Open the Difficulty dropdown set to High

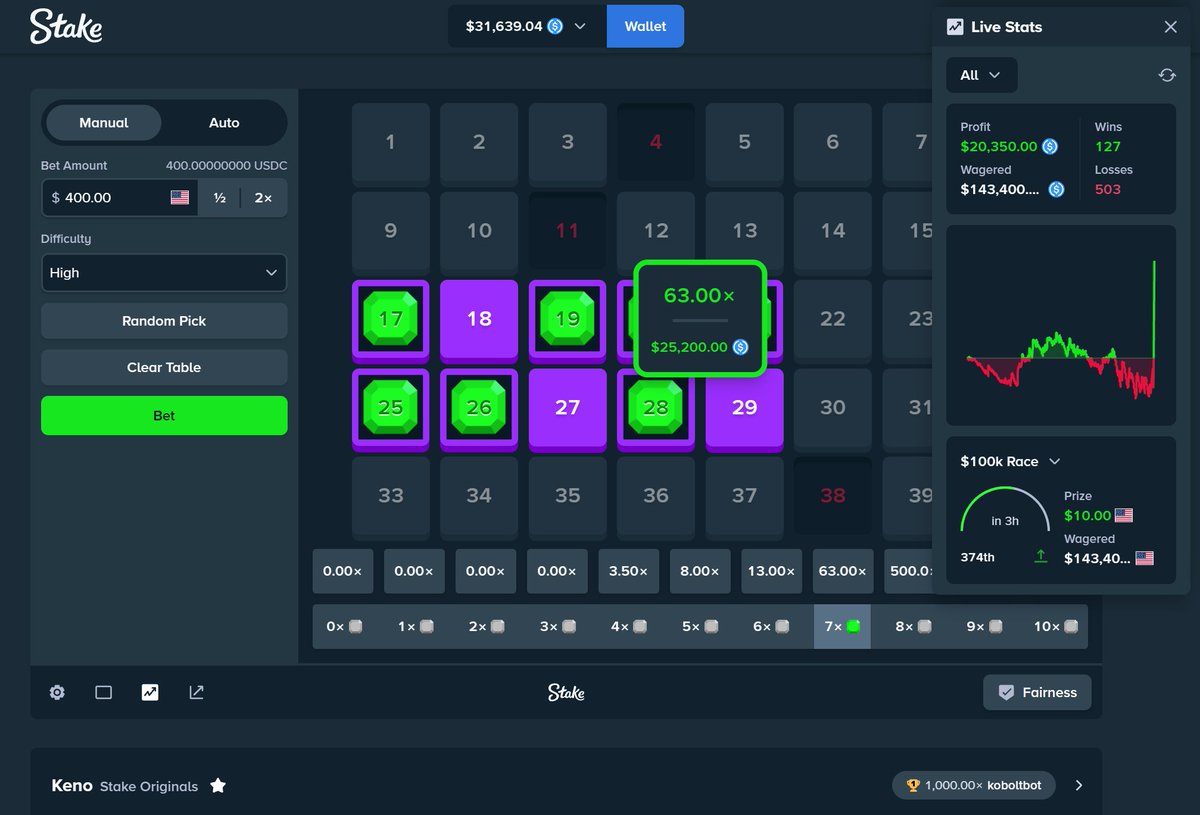coord(164,273)
